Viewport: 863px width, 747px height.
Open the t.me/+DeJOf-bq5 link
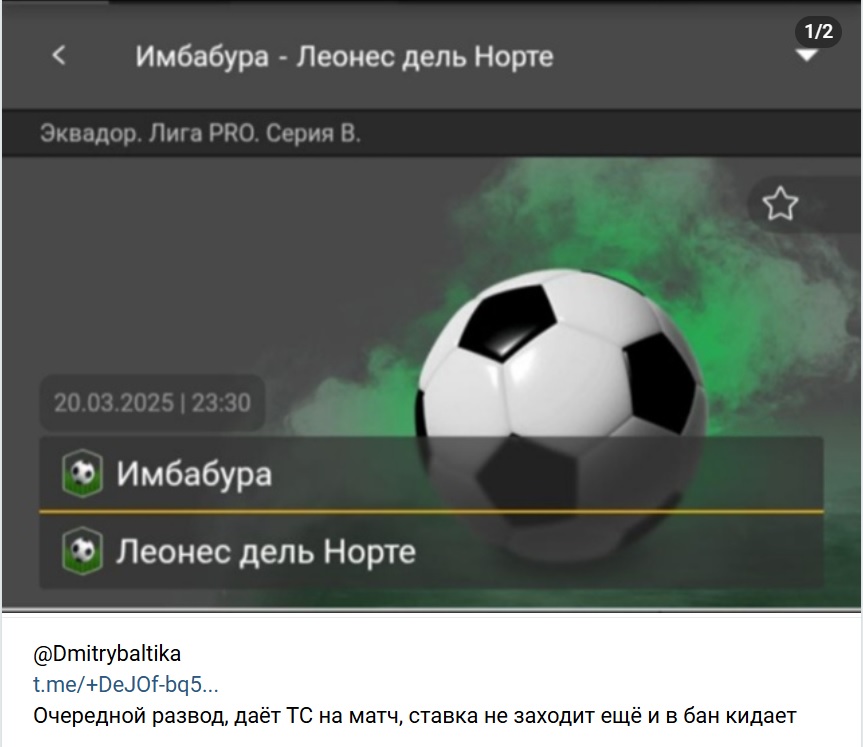pyautogui.click(x=125, y=685)
